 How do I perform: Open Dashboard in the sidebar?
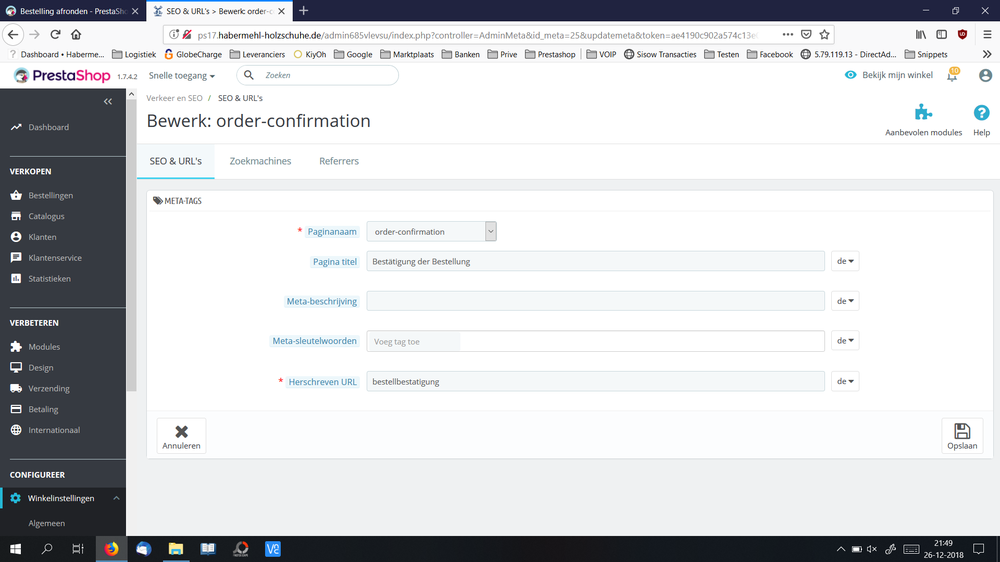[48, 127]
